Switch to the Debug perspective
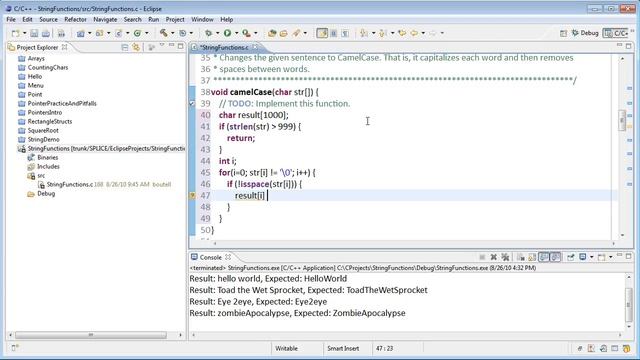The height and width of the screenshot is (360, 640). click(x=585, y=33)
